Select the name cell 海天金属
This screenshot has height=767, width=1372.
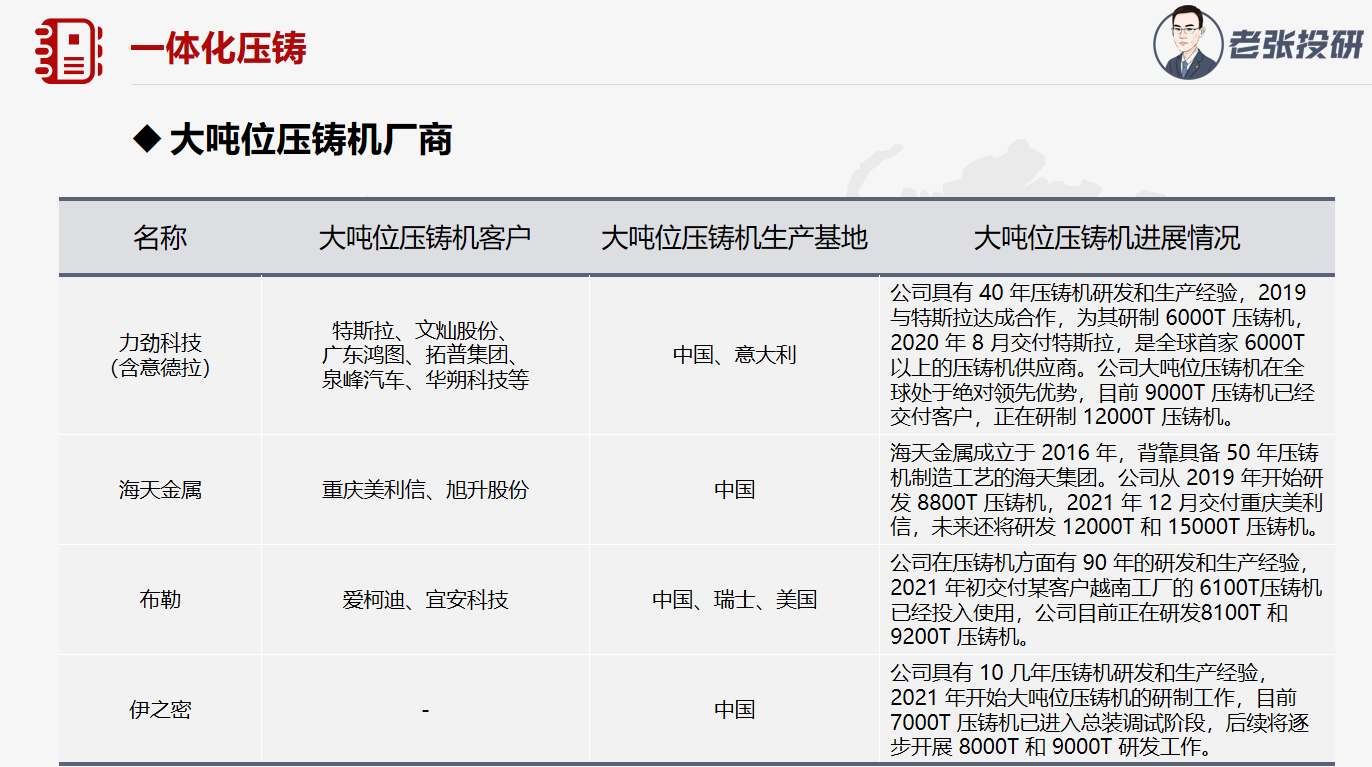pos(160,490)
